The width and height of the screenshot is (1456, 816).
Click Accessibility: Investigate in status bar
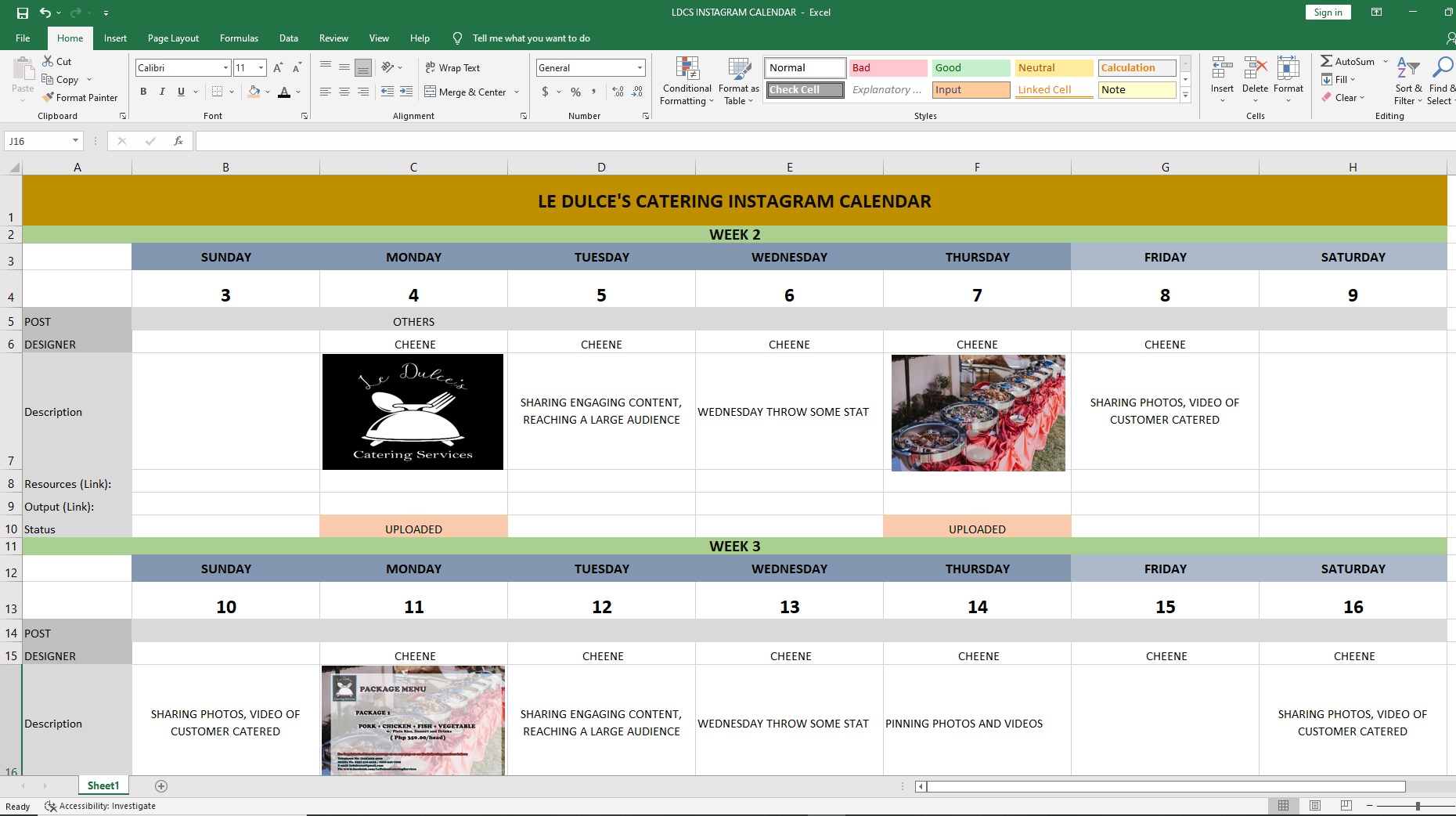(100, 806)
